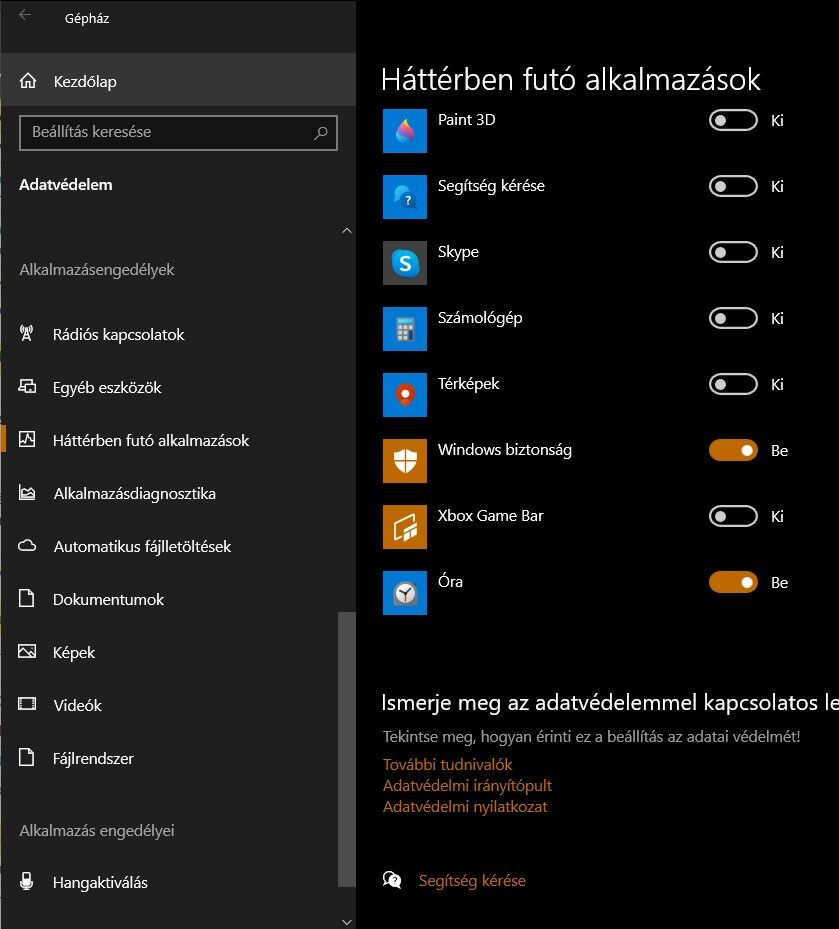Enable Xbox Game Bar background toggle
The height and width of the screenshot is (929, 839).
click(733, 516)
